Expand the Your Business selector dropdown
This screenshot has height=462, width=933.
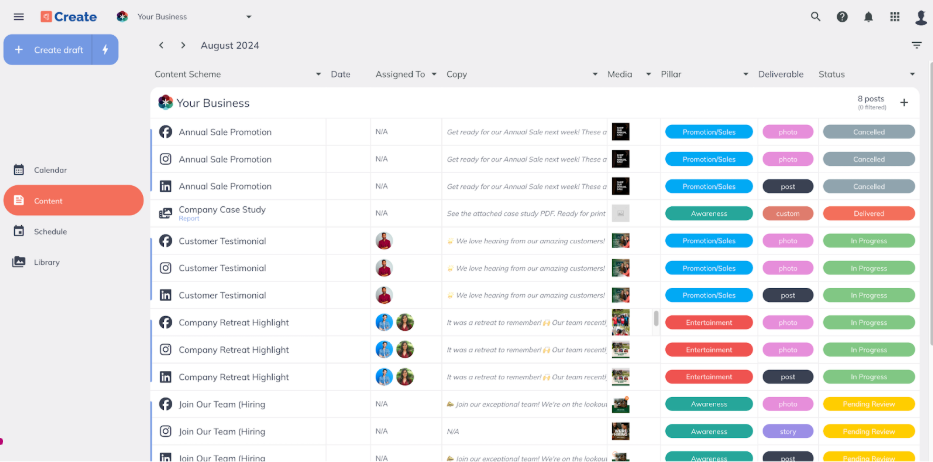[249, 17]
